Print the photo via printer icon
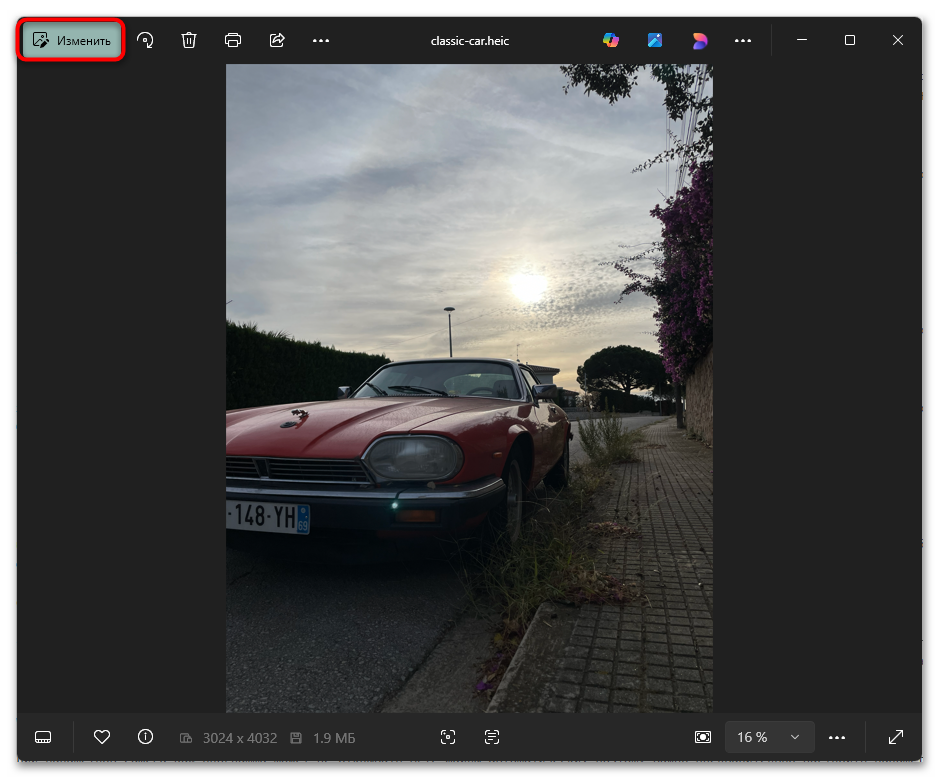This screenshot has width=939, height=778. pyautogui.click(x=233, y=40)
